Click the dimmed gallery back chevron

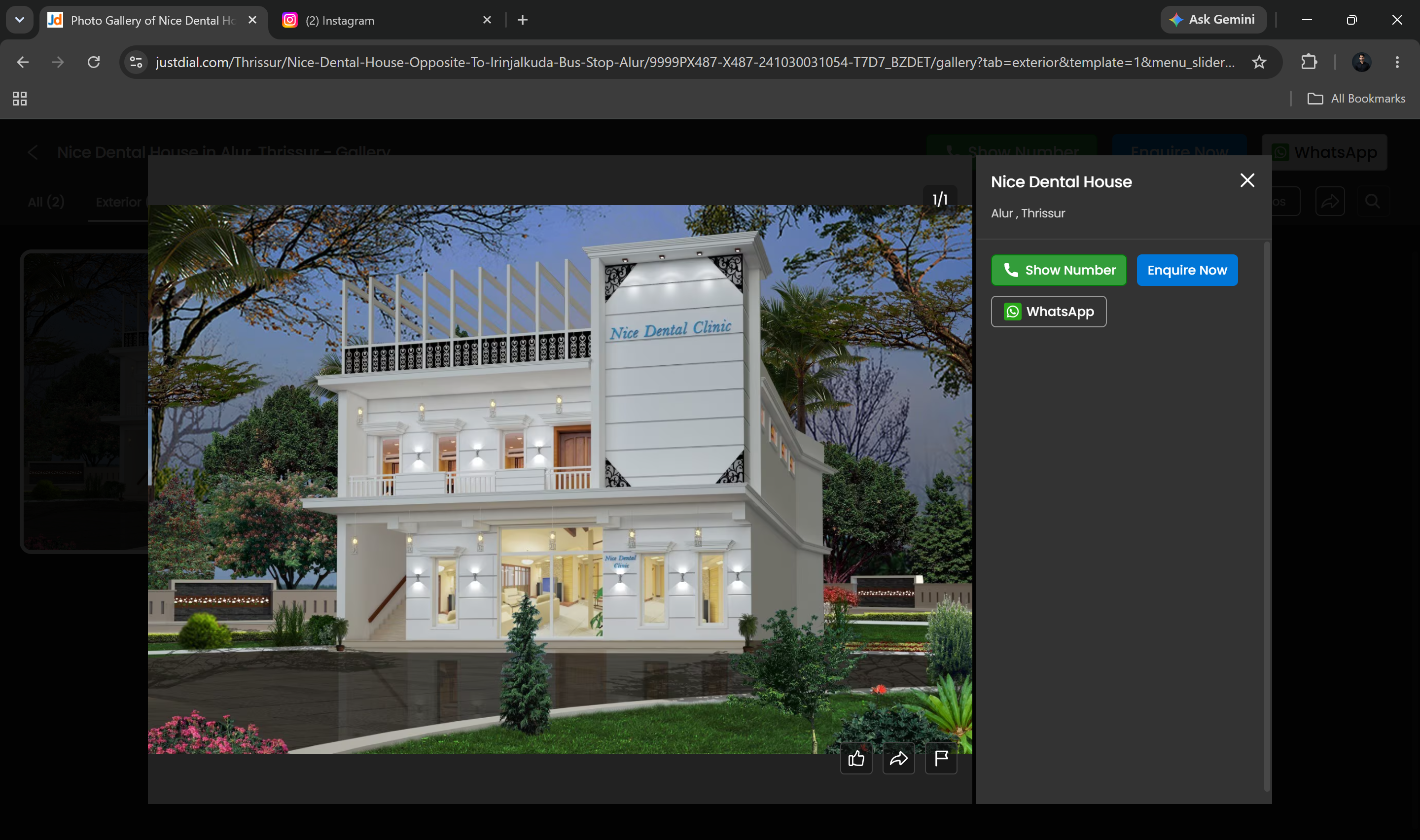[x=32, y=152]
